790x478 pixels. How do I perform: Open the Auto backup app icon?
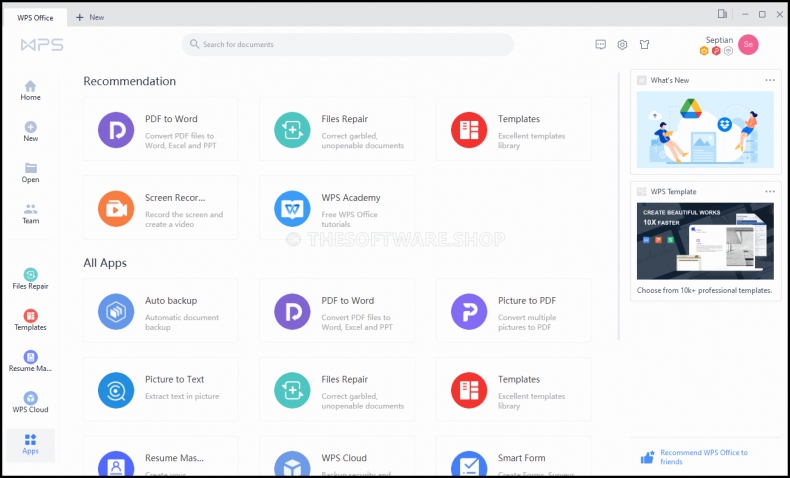point(116,311)
